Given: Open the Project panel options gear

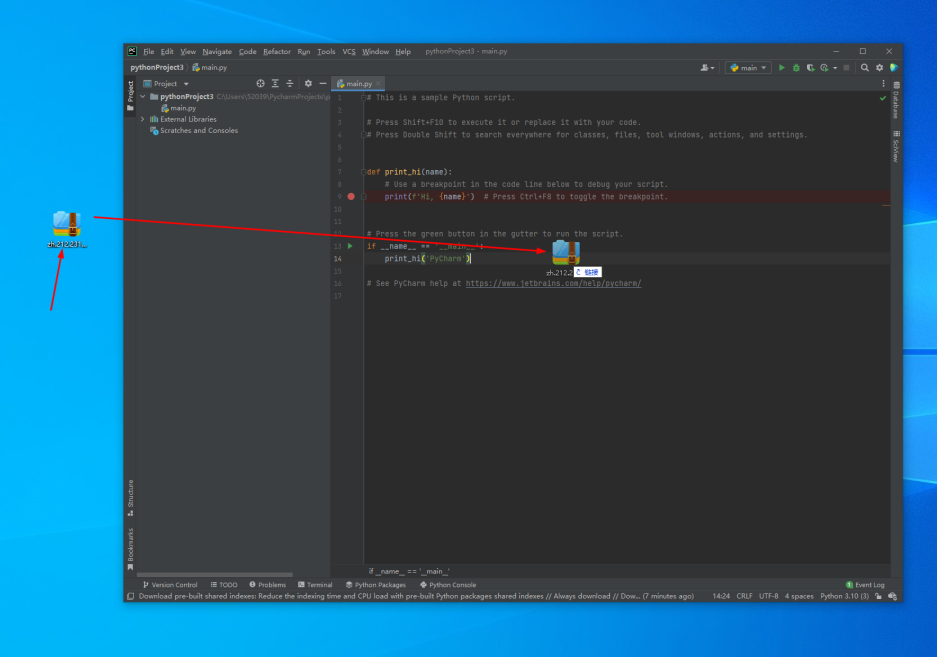Looking at the screenshot, I should click(x=308, y=84).
